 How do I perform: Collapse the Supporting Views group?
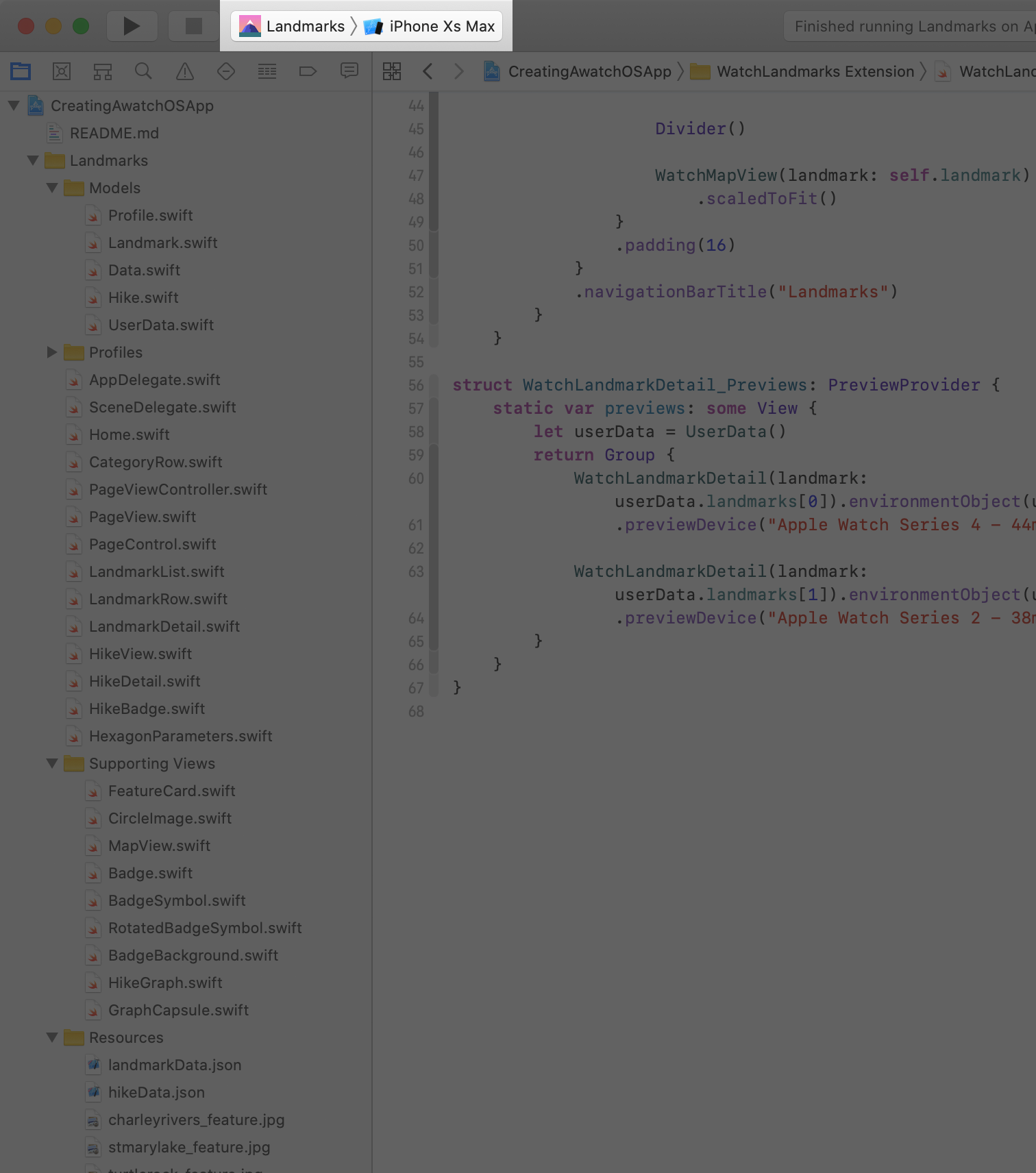52,763
